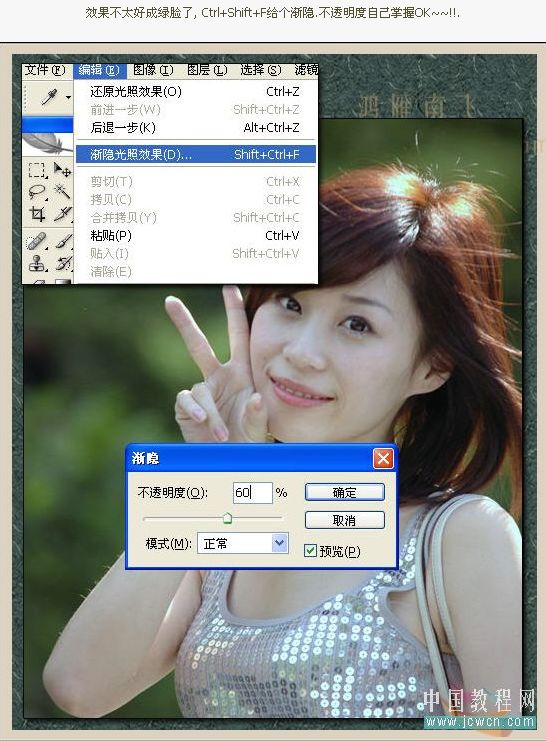This screenshot has width=546, height=741.
Task: Select the Healing Brush tool
Action: [37, 241]
